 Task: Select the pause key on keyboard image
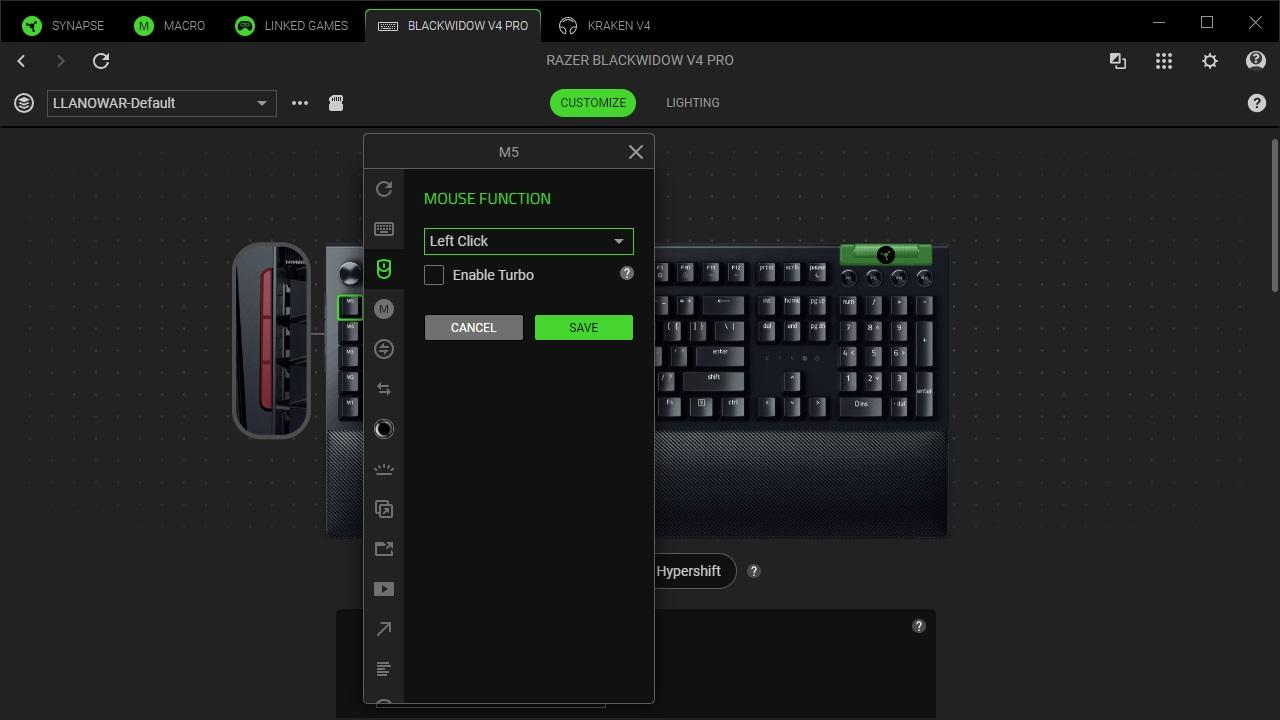(817, 271)
